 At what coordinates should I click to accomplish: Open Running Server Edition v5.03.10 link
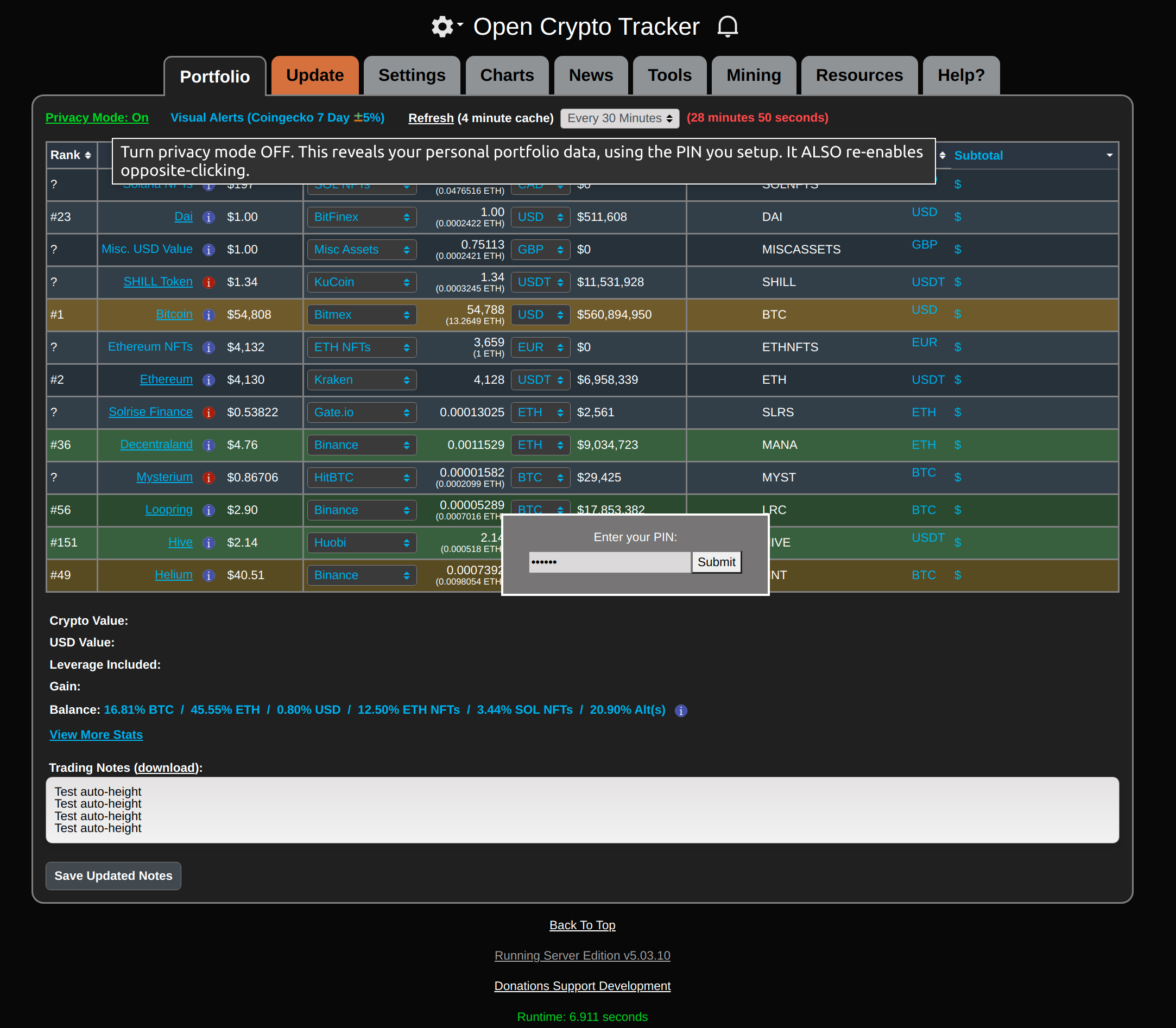coord(582,956)
